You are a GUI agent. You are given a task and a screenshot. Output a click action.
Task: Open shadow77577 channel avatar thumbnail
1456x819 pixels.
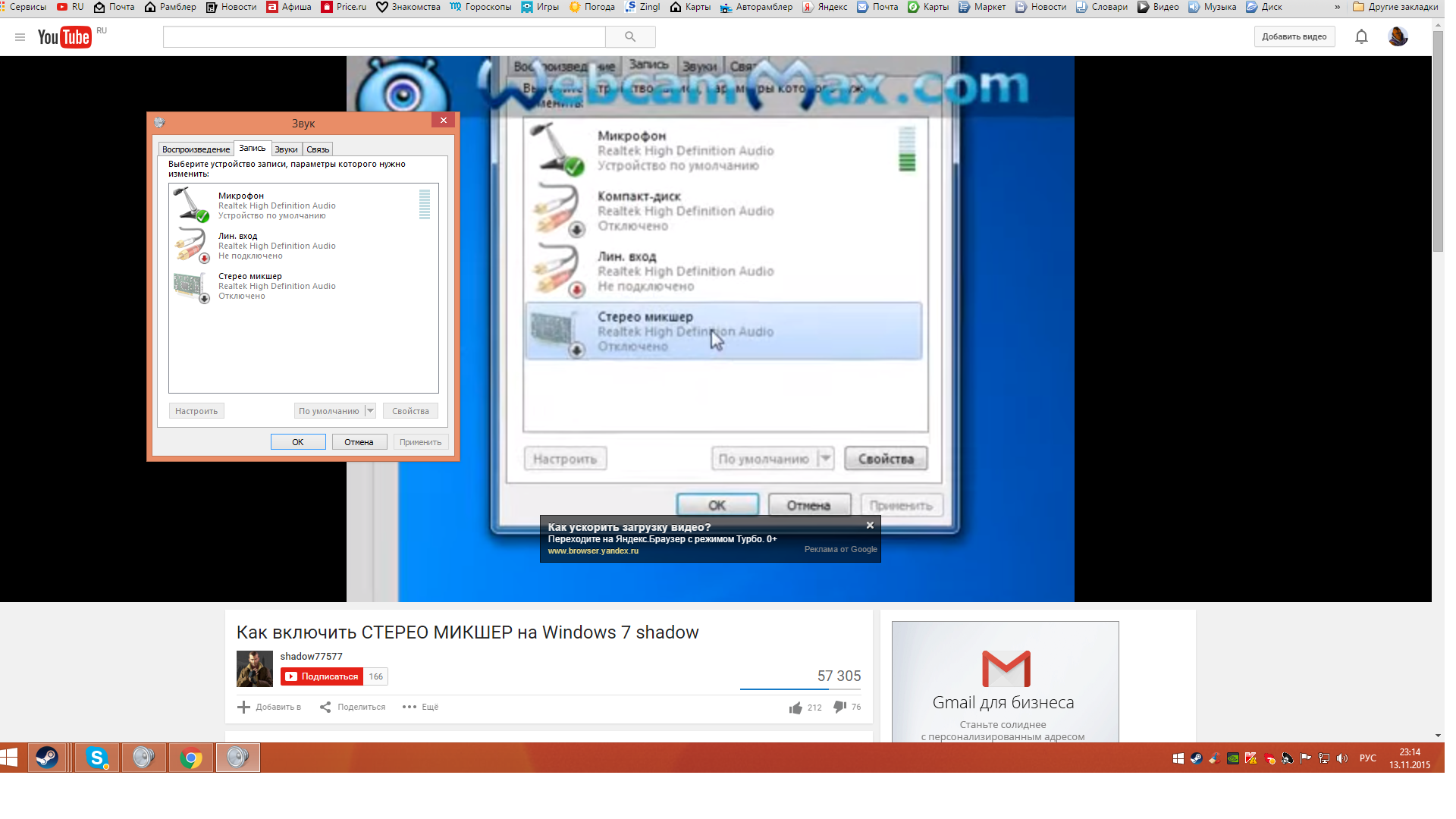coord(254,669)
